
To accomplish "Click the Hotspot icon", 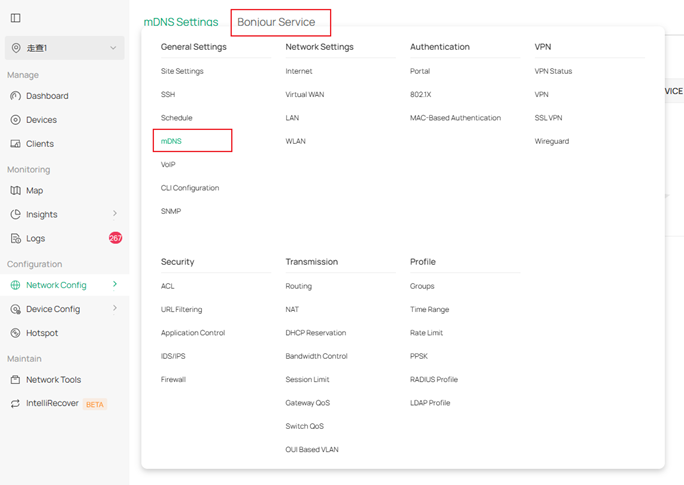I will pos(15,333).
